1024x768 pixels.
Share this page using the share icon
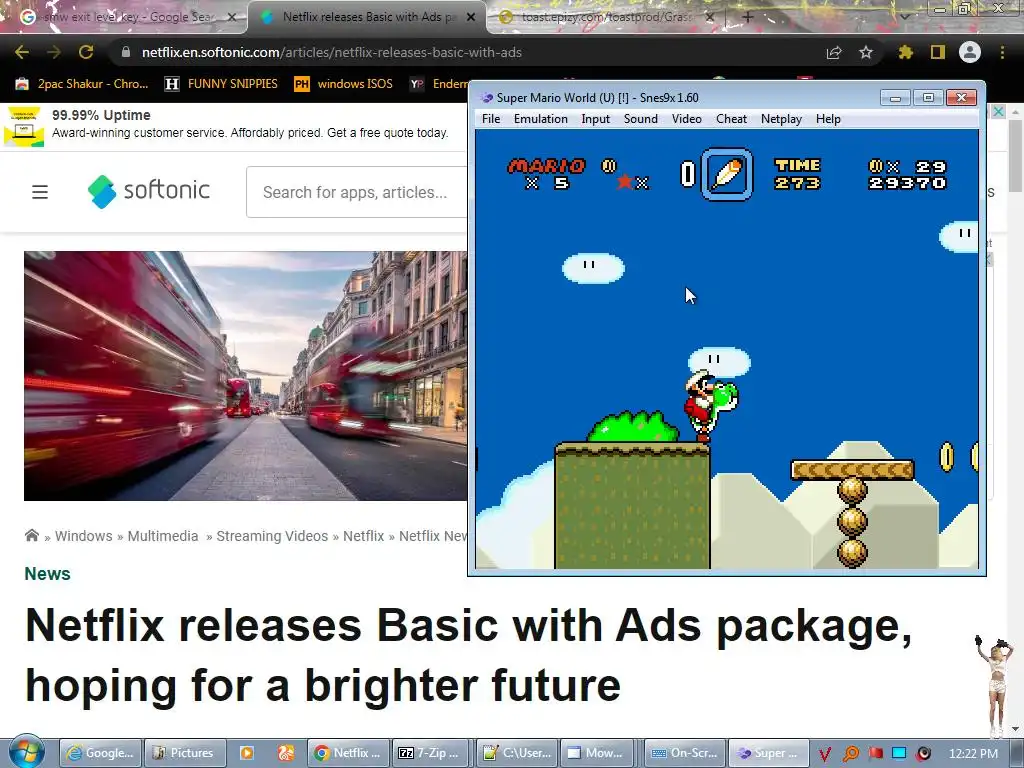834,53
